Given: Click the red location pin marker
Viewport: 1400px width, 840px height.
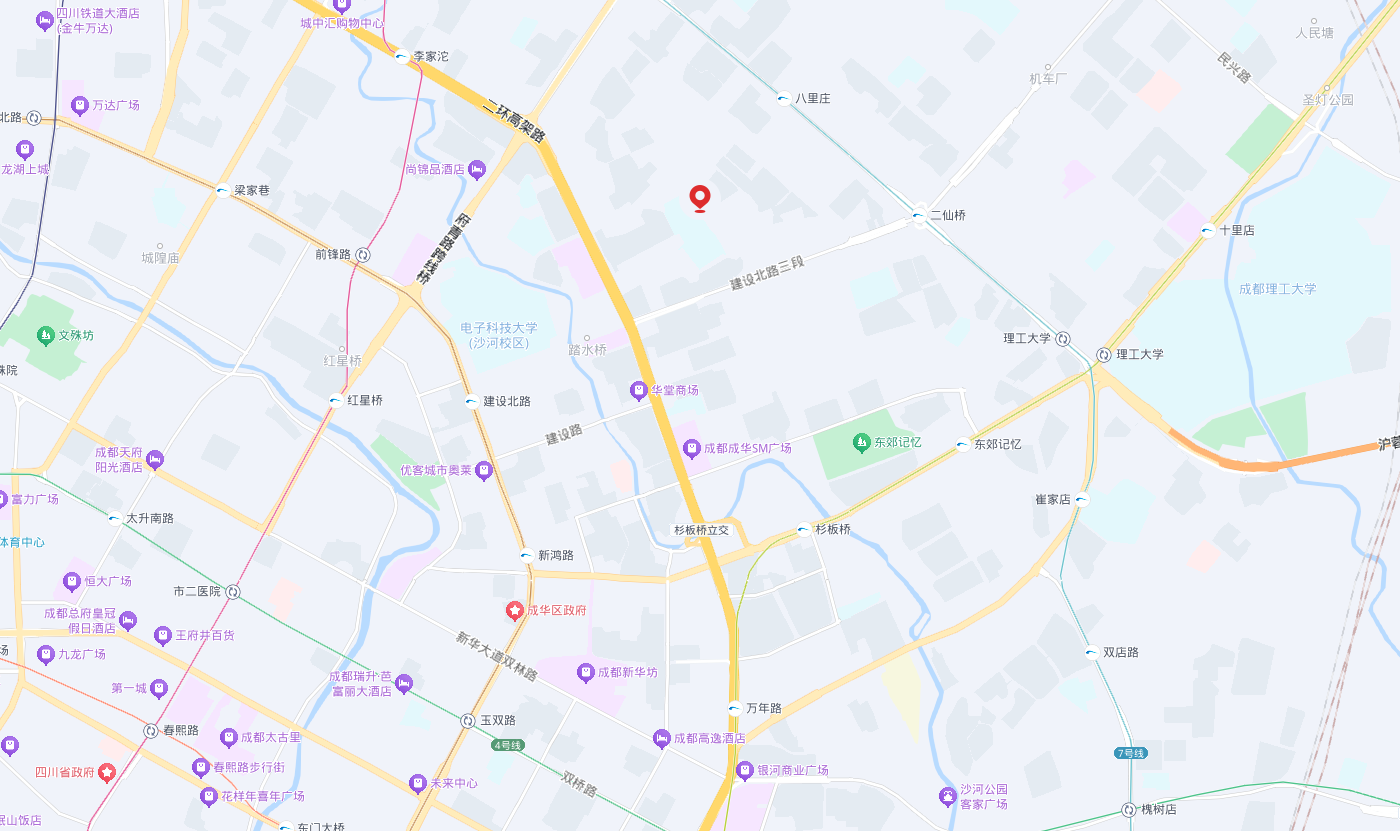Looking at the screenshot, I should tap(700, 199).
